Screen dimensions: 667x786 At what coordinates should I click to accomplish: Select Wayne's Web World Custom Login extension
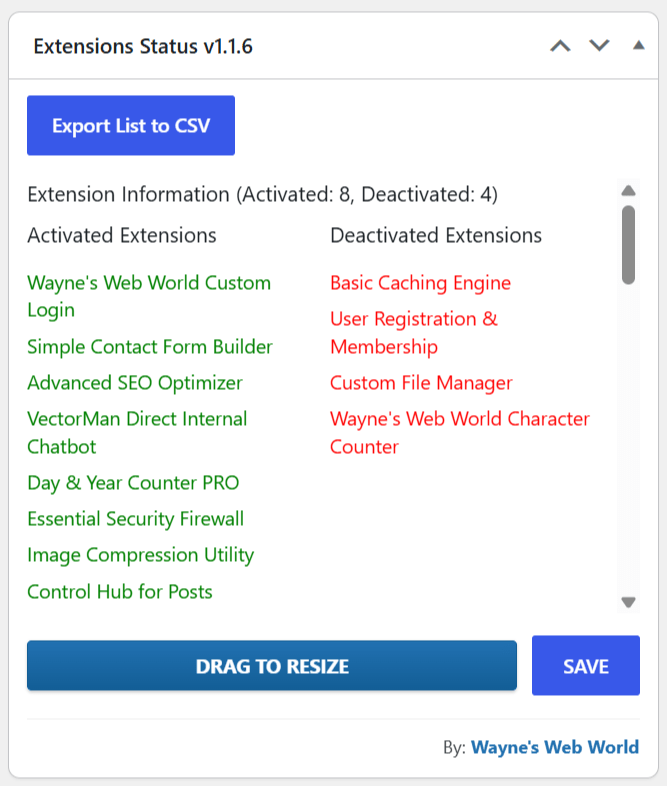149,296
